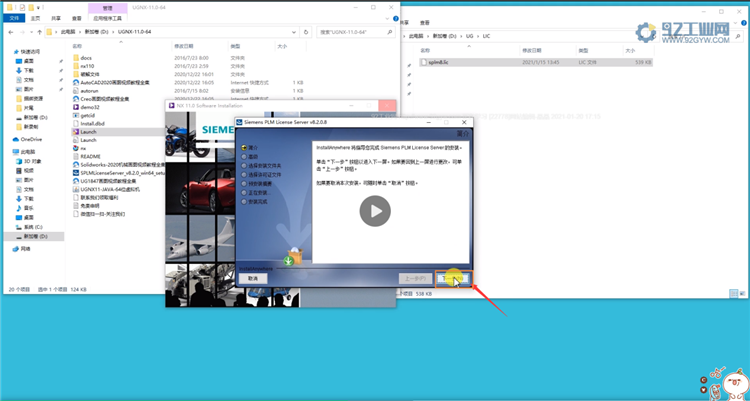The height and width of the screenshot is (401, 750).
Task: Switch to details view via the icon in the LIC window status bar
Action: [x=733, y=293]
